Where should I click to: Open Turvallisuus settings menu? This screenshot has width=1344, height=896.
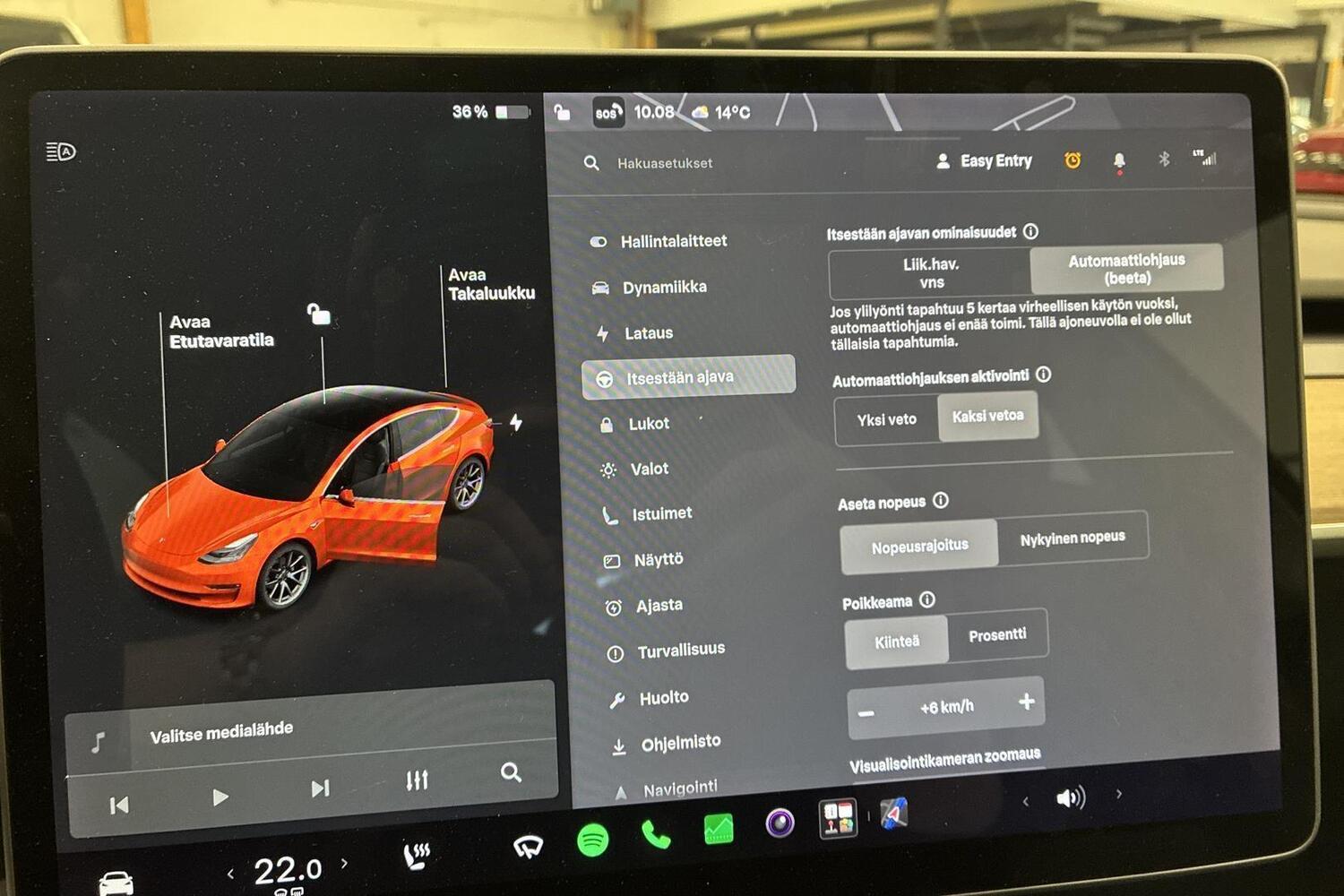click(666, 651)
